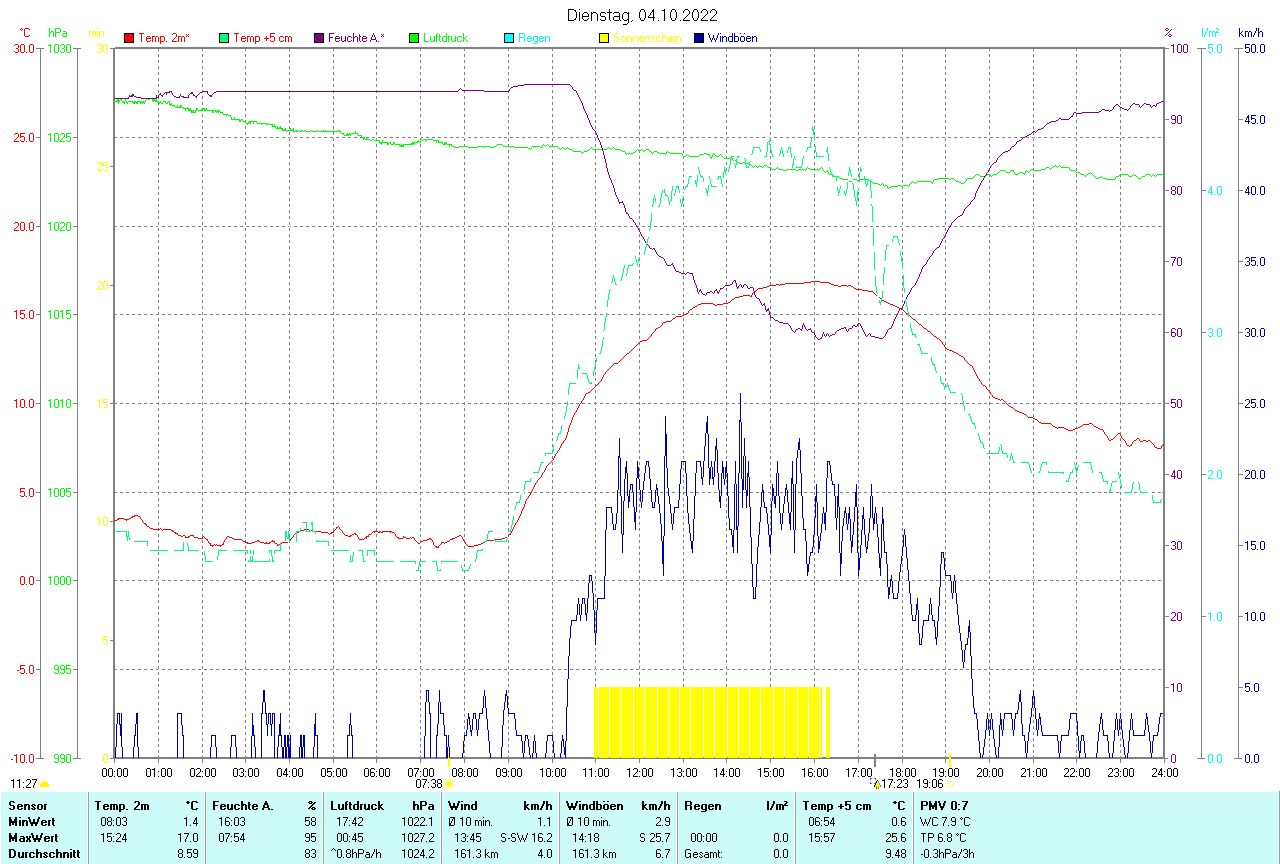This screenshot has width=1280, height=864.
Task: Select the 'Windböen' legend label
Action: (x=732, y=38)
